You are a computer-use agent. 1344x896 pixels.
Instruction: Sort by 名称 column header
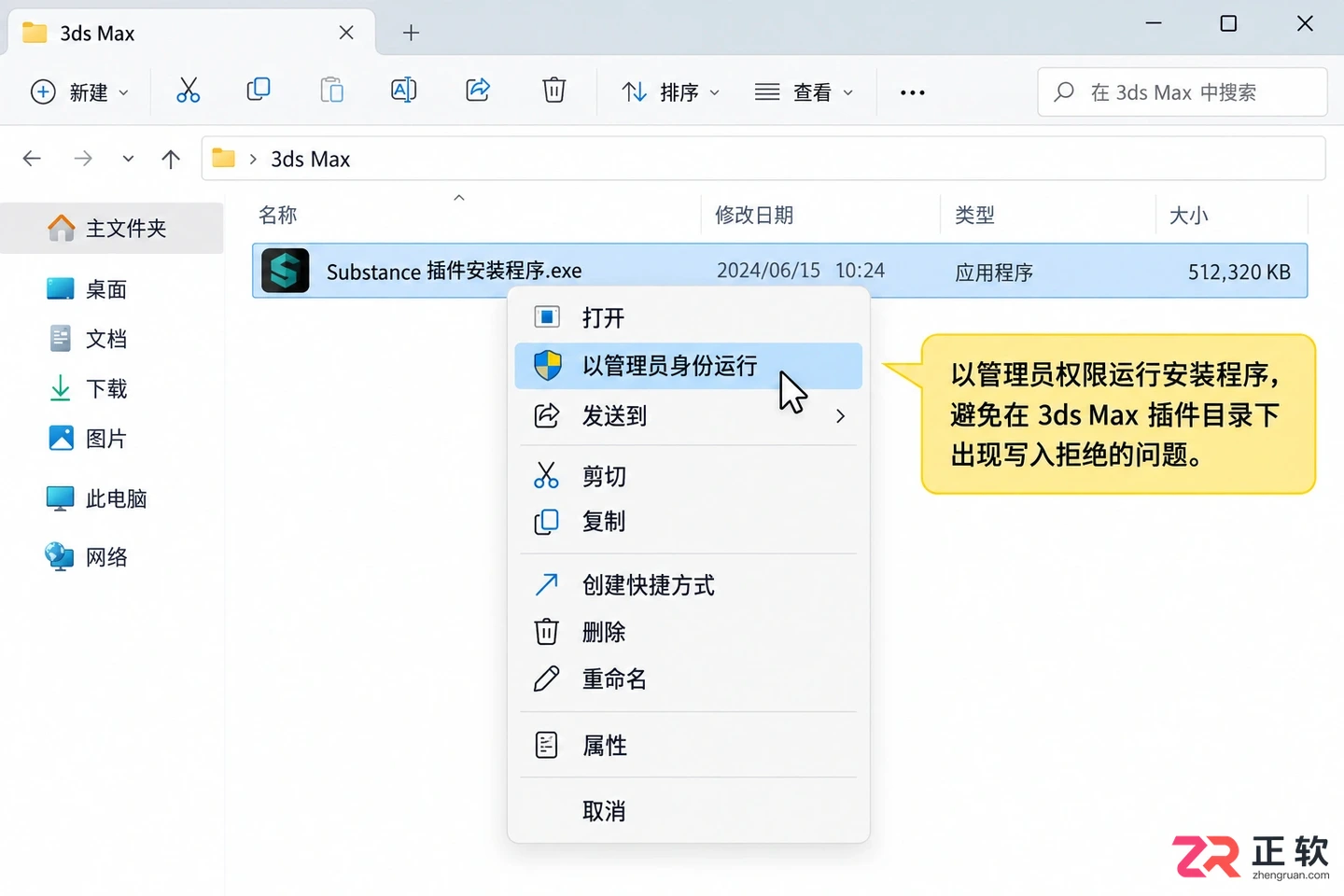tap(278, 215)
